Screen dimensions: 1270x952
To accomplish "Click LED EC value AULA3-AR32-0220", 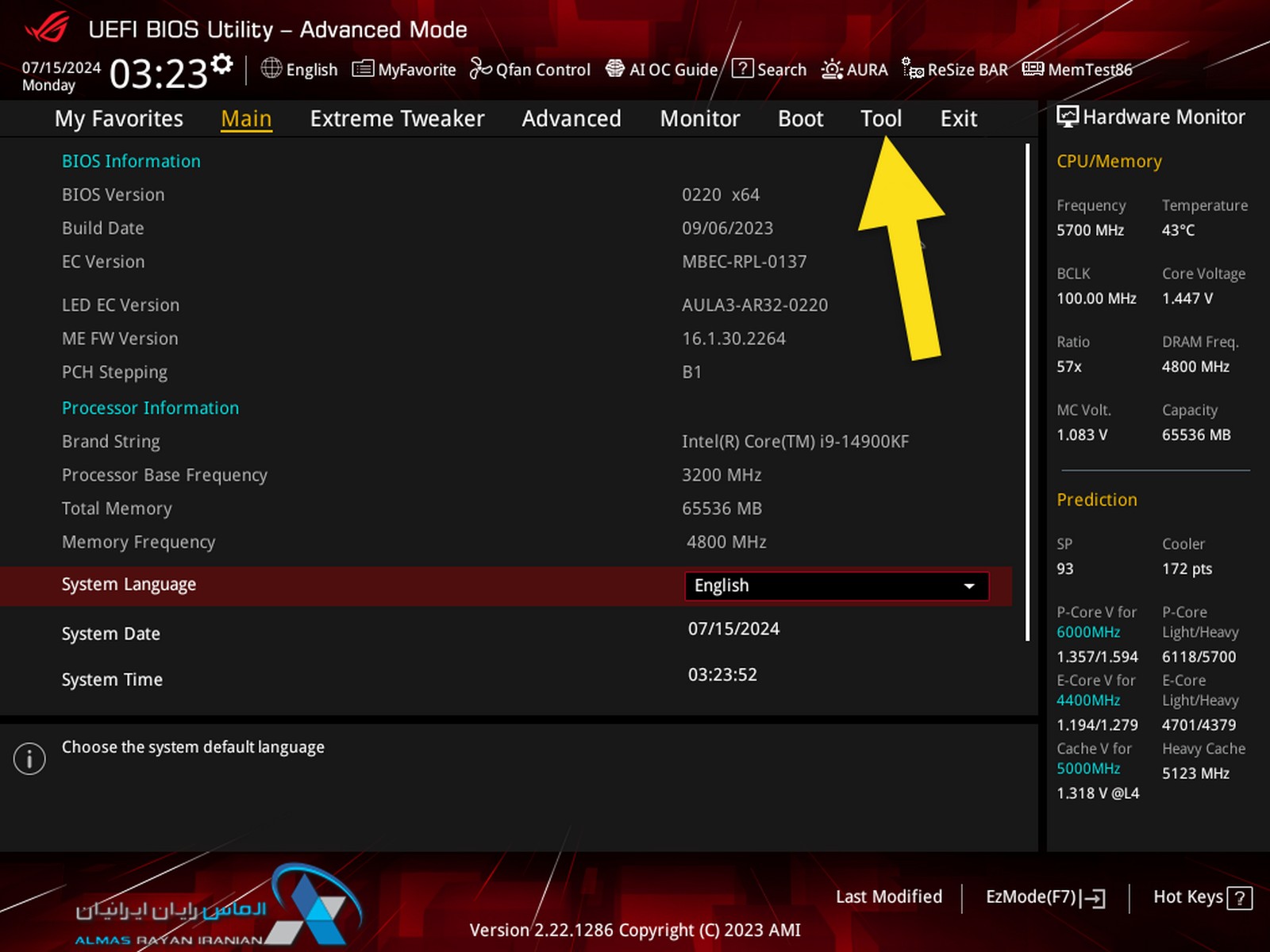I will pos(755,305).
